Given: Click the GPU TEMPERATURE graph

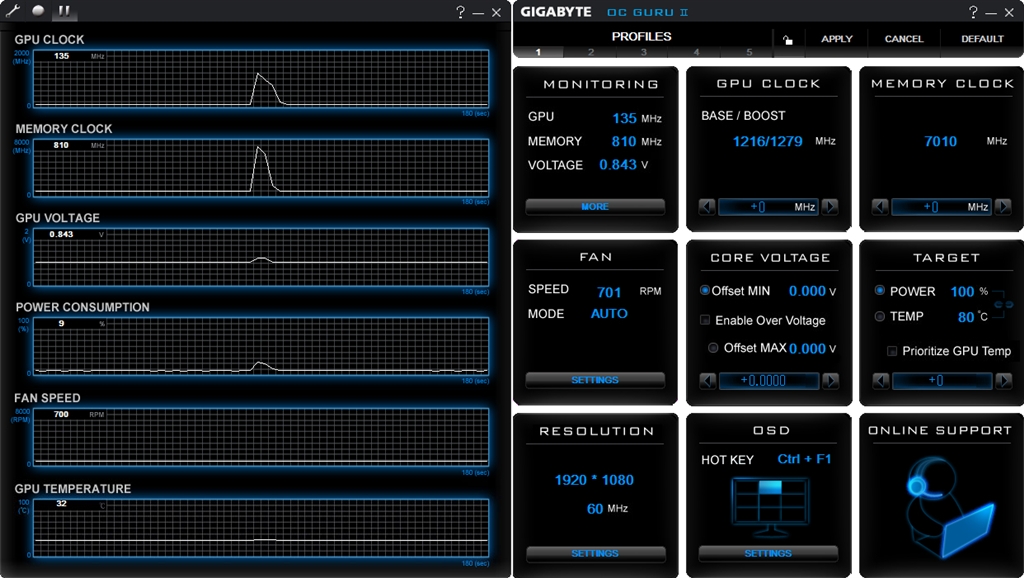Looking at the screenshot, I should [x=261, y=528].
